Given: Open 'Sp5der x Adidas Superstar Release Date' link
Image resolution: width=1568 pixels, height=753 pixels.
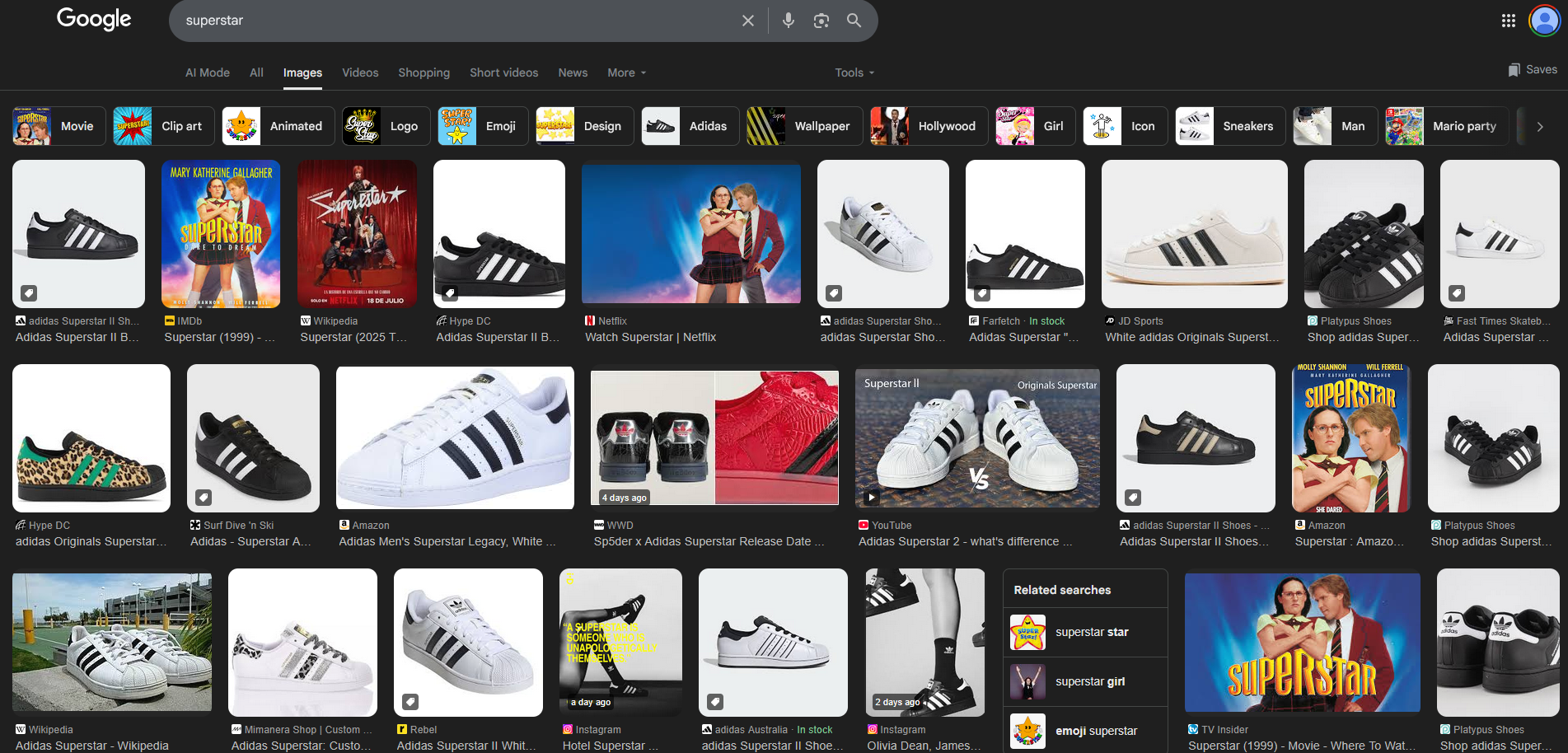Looking at the screenshot, I should [x=709, y=541].
